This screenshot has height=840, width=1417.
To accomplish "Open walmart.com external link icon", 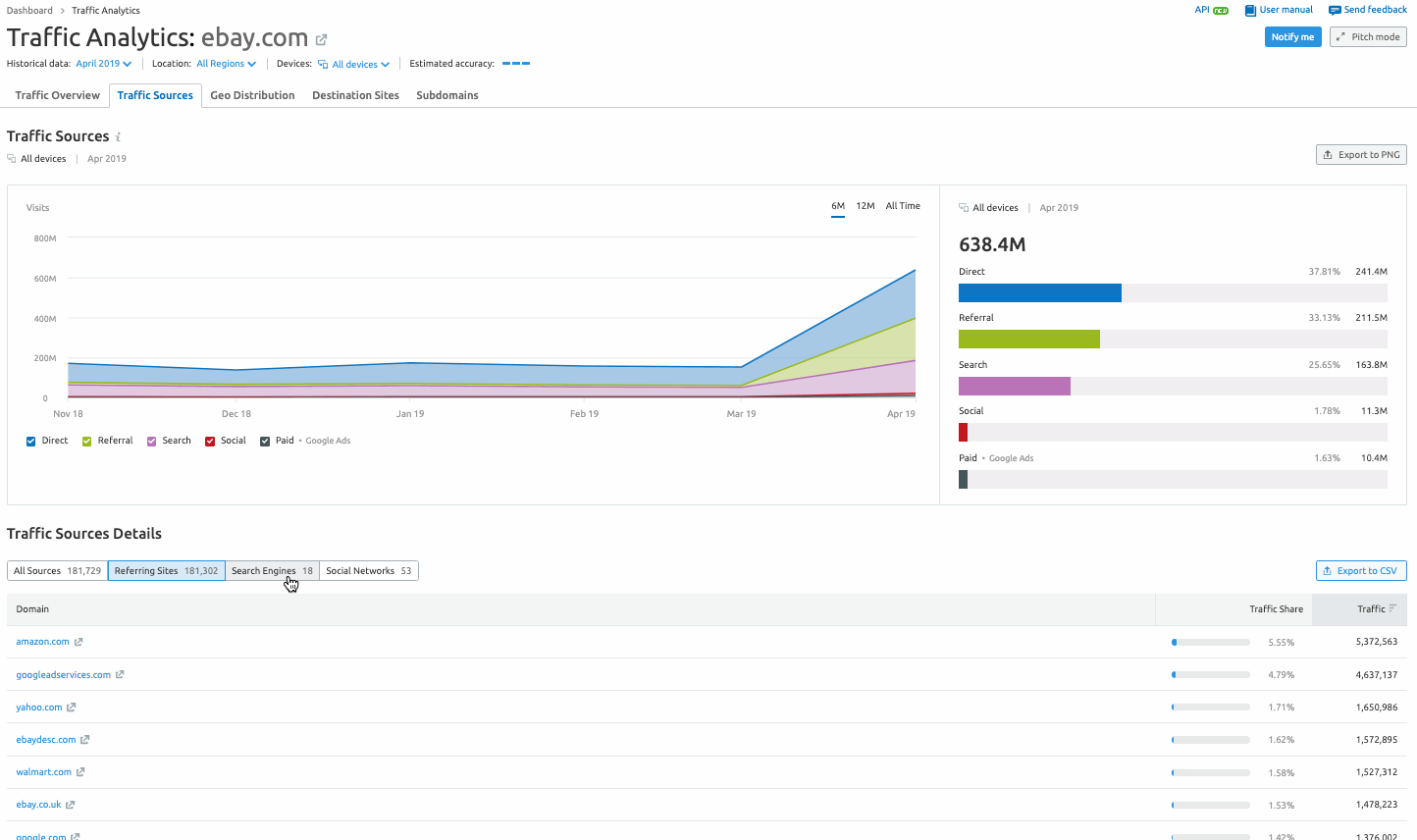I will (x=80, y=771).
